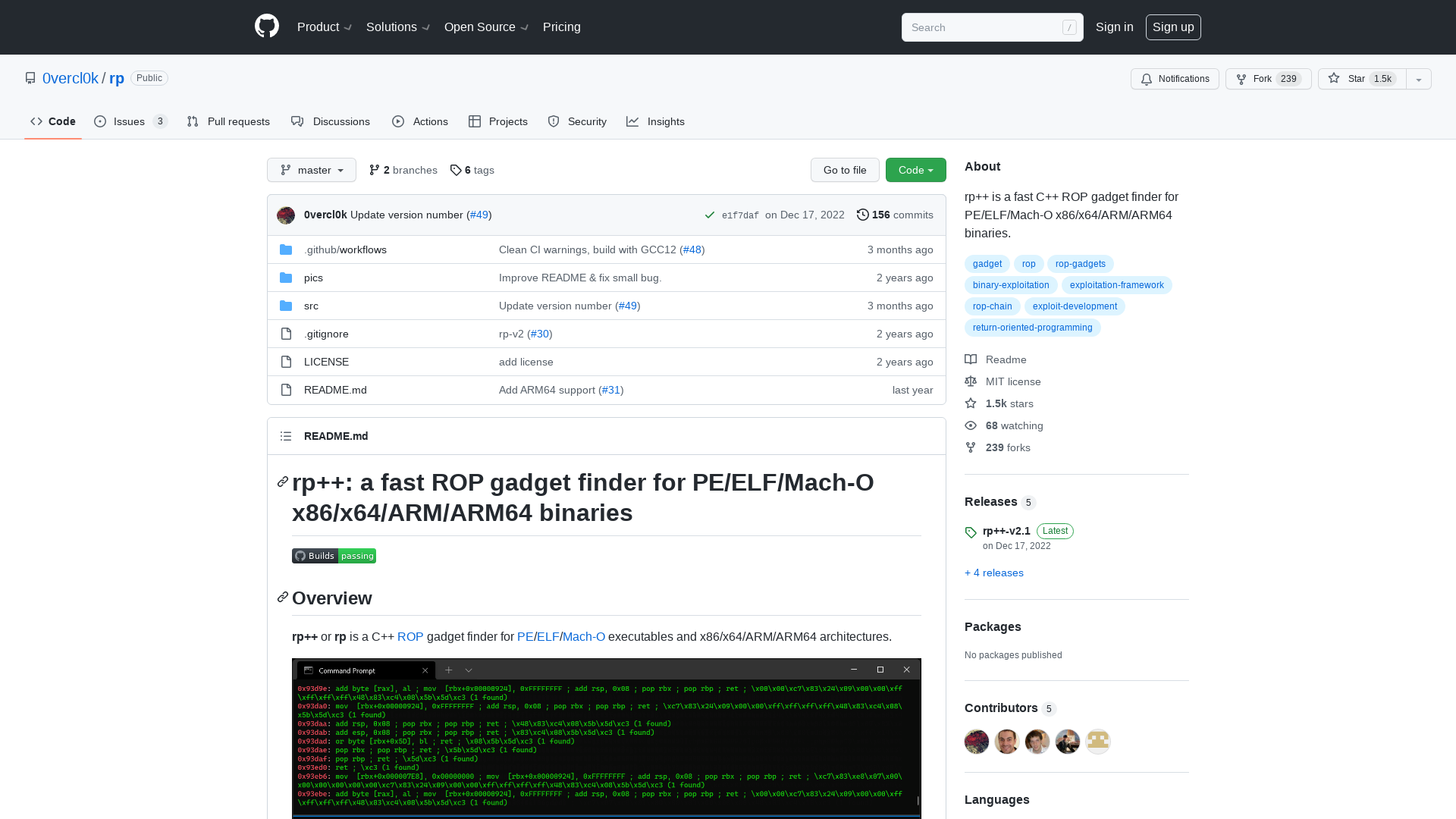This screenshot has height=819, width=1456.
Task: View the 68 watching link
Action: tap(1004, 425)
